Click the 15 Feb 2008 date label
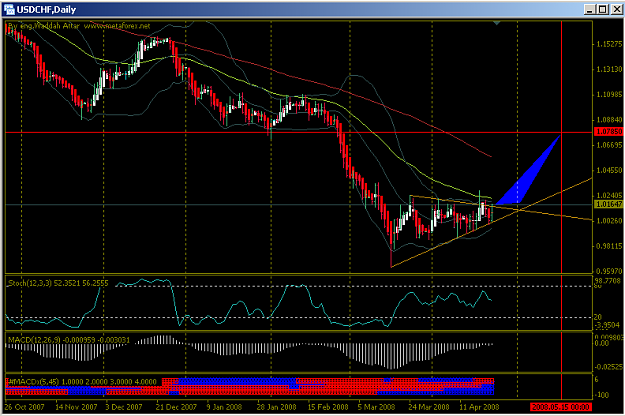 (328, 407)
